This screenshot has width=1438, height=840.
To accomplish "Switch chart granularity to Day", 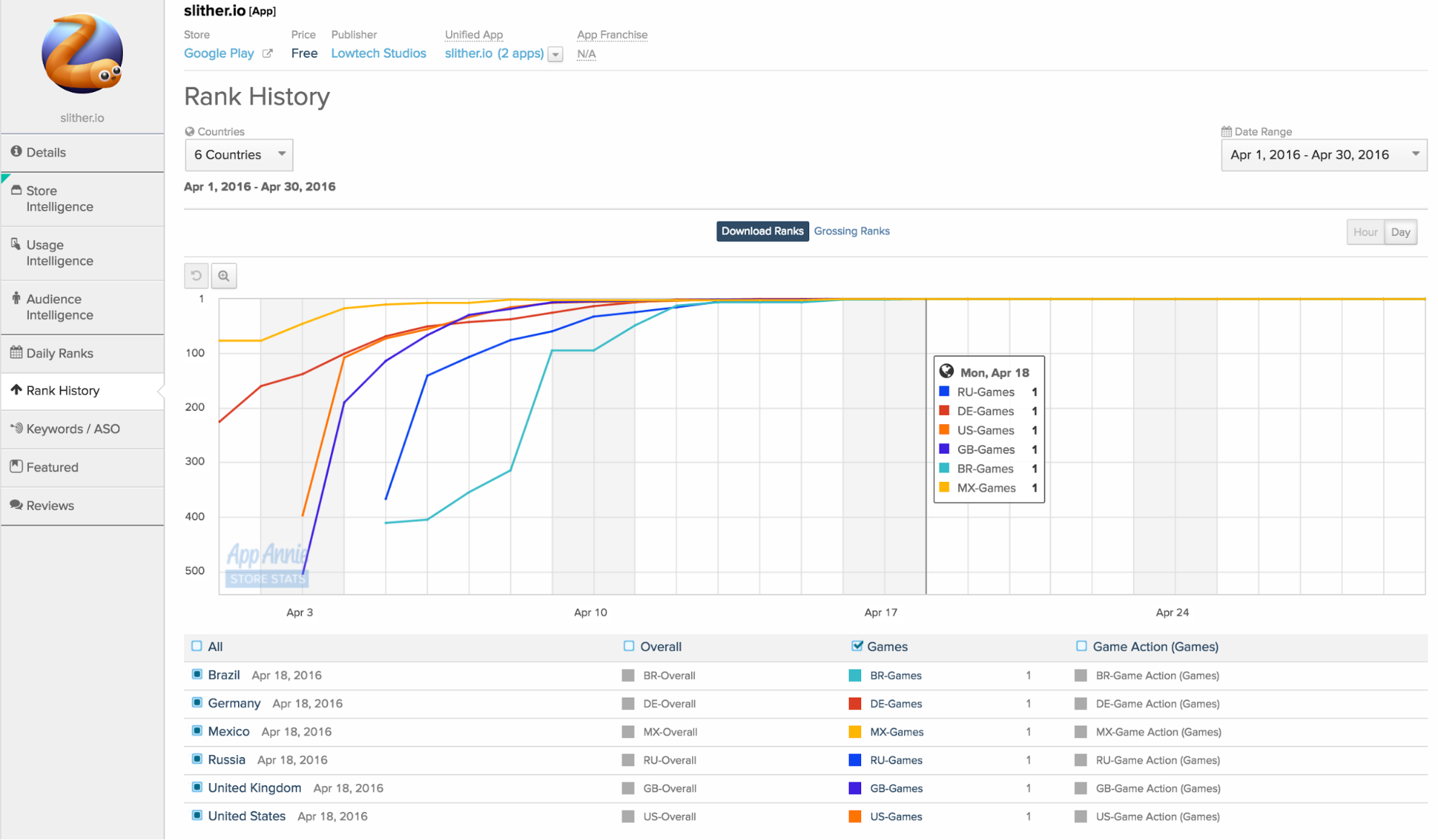I will 1400,232.
